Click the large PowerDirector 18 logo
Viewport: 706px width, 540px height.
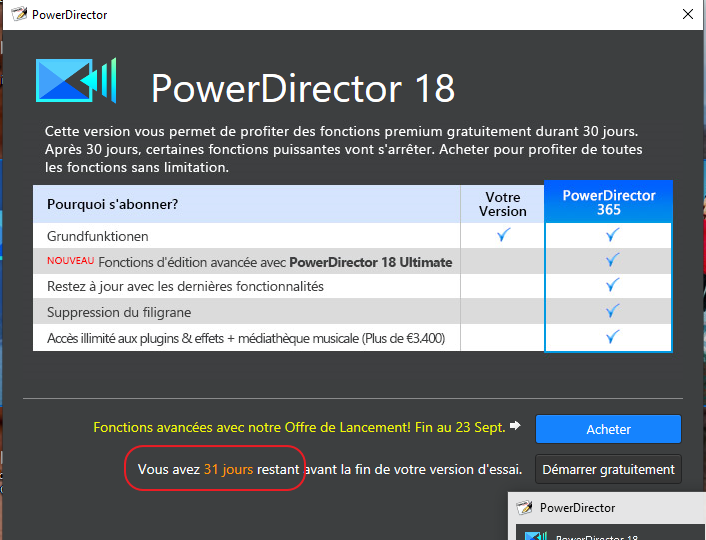click(x=76, y=81)
